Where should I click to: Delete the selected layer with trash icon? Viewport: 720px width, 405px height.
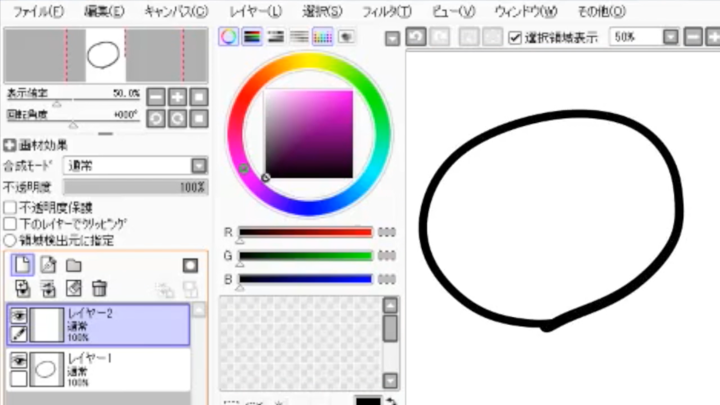99,288
